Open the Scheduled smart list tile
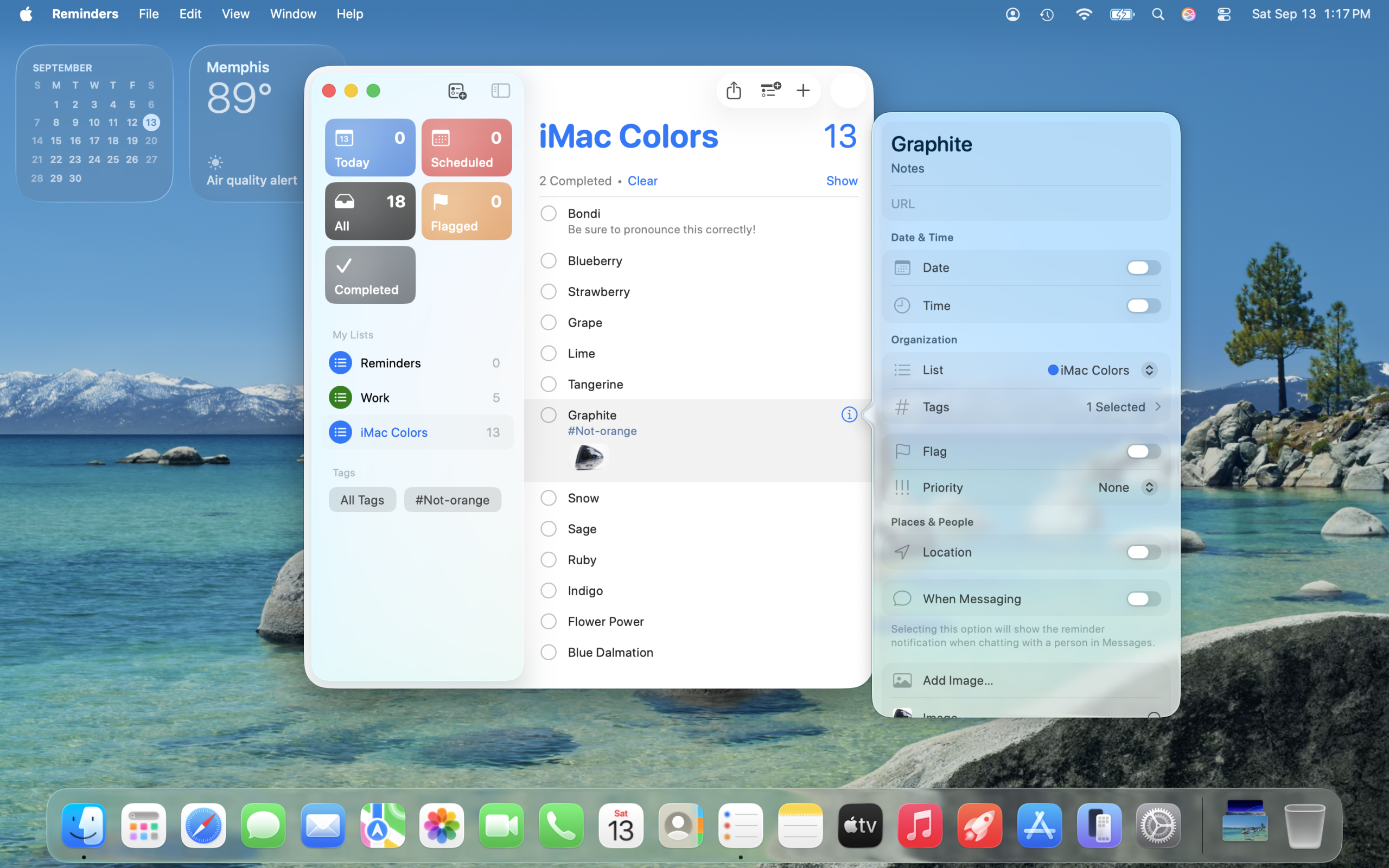 (x=466, y=148)
